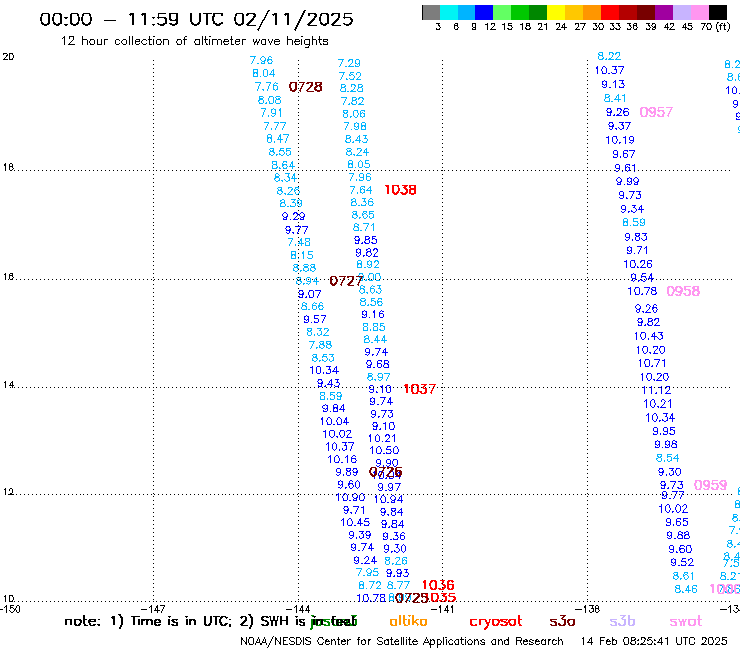Click subtitle "12 hour collection of altimeter wave heights"
Image resolution: width=740 pixels, height=650 pixels.
point(194,41)
